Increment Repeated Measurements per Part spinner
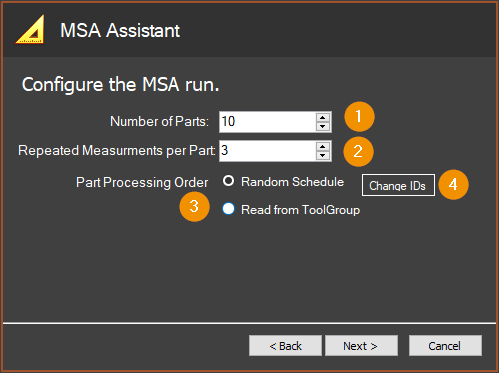The image size is (499, 373). (x=322, y=146)
